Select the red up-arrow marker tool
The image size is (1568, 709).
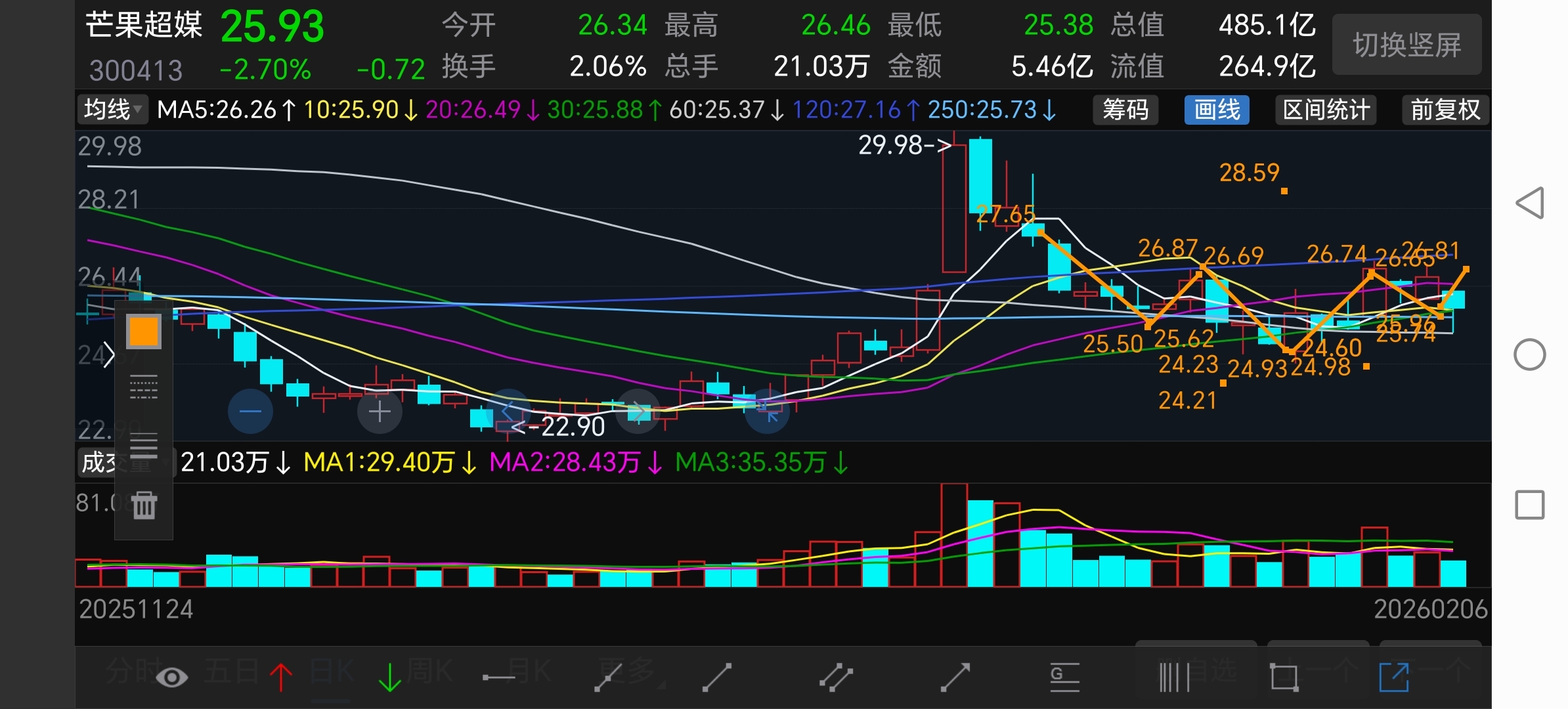[281, 677]
